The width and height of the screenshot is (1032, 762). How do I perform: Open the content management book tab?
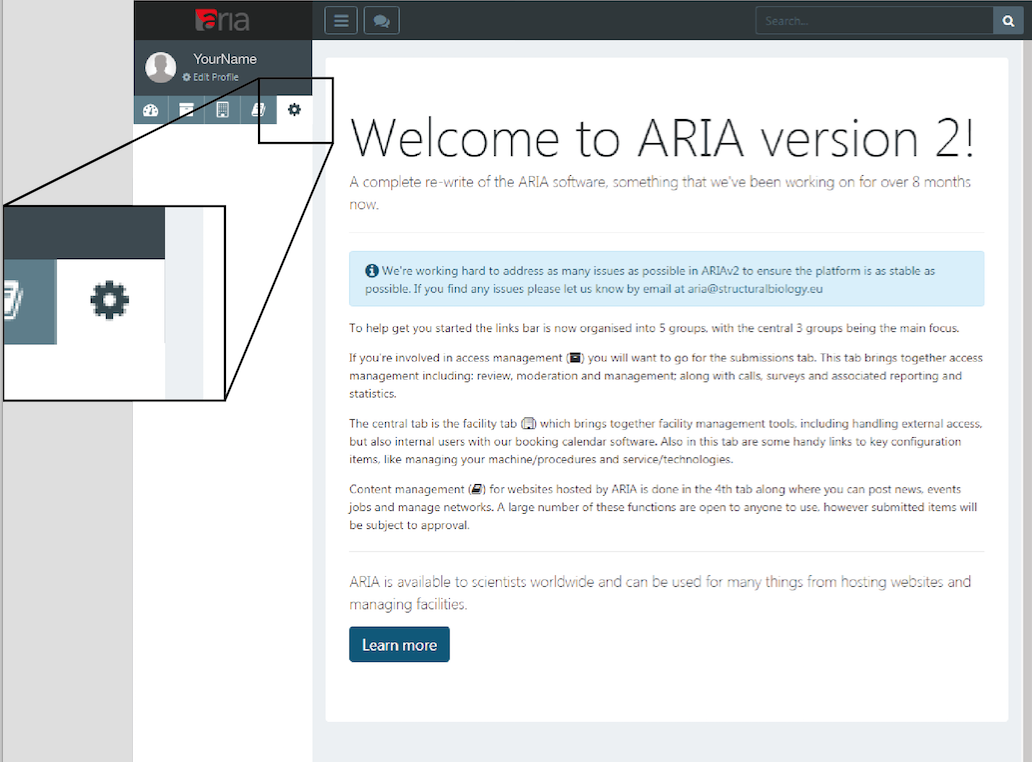(x=257, y=110)
